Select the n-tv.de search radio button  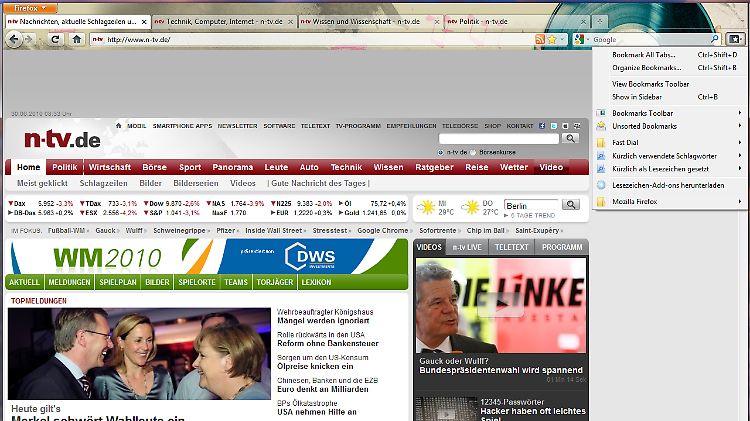(x=438, y=152)
